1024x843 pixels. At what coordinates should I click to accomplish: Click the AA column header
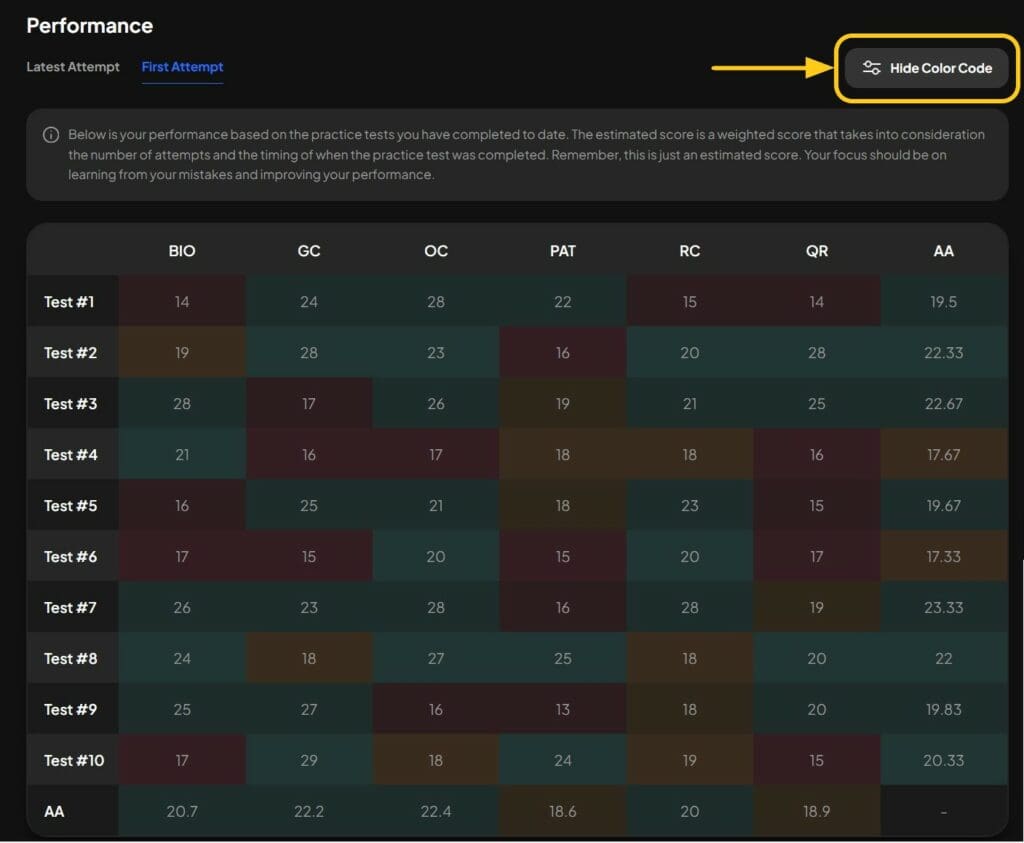click(x=943, y=251)
